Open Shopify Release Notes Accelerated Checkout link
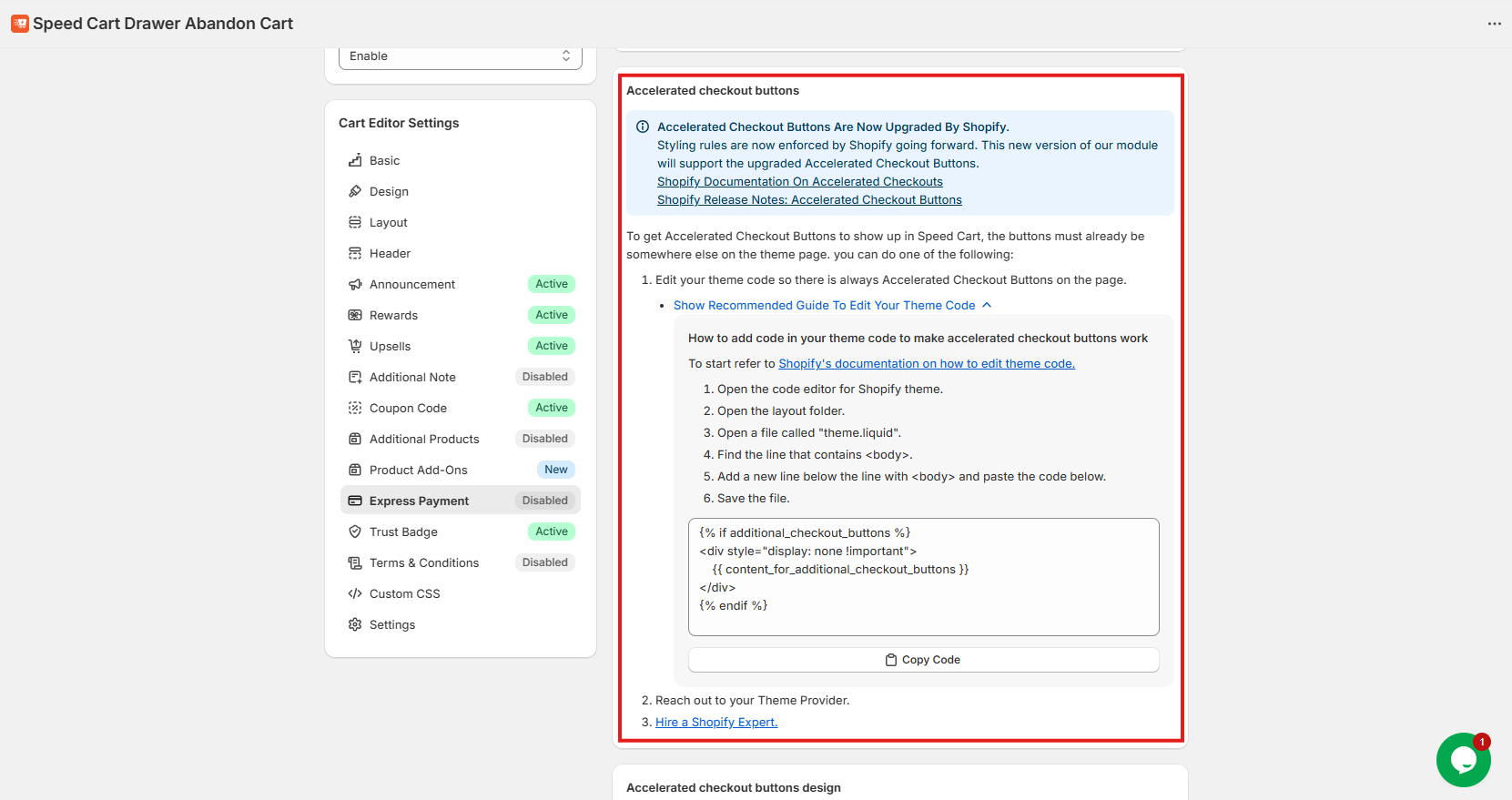Image resolution: width=1512 pixels, height=800 pixels. [809, 200]
